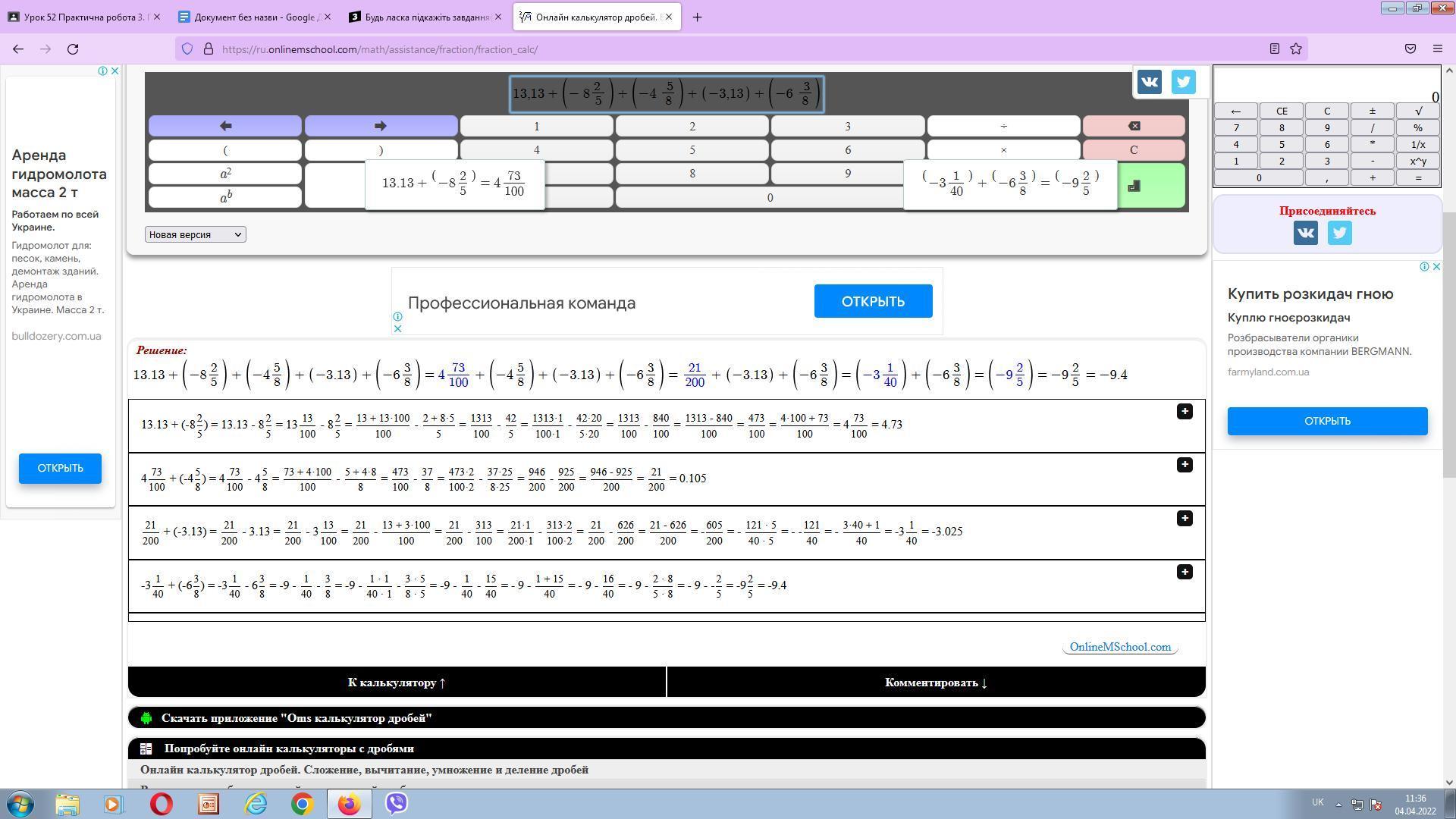The image size is (1456, 819).
Task: Reload the page with refresh icon
Action: [73, 49]
